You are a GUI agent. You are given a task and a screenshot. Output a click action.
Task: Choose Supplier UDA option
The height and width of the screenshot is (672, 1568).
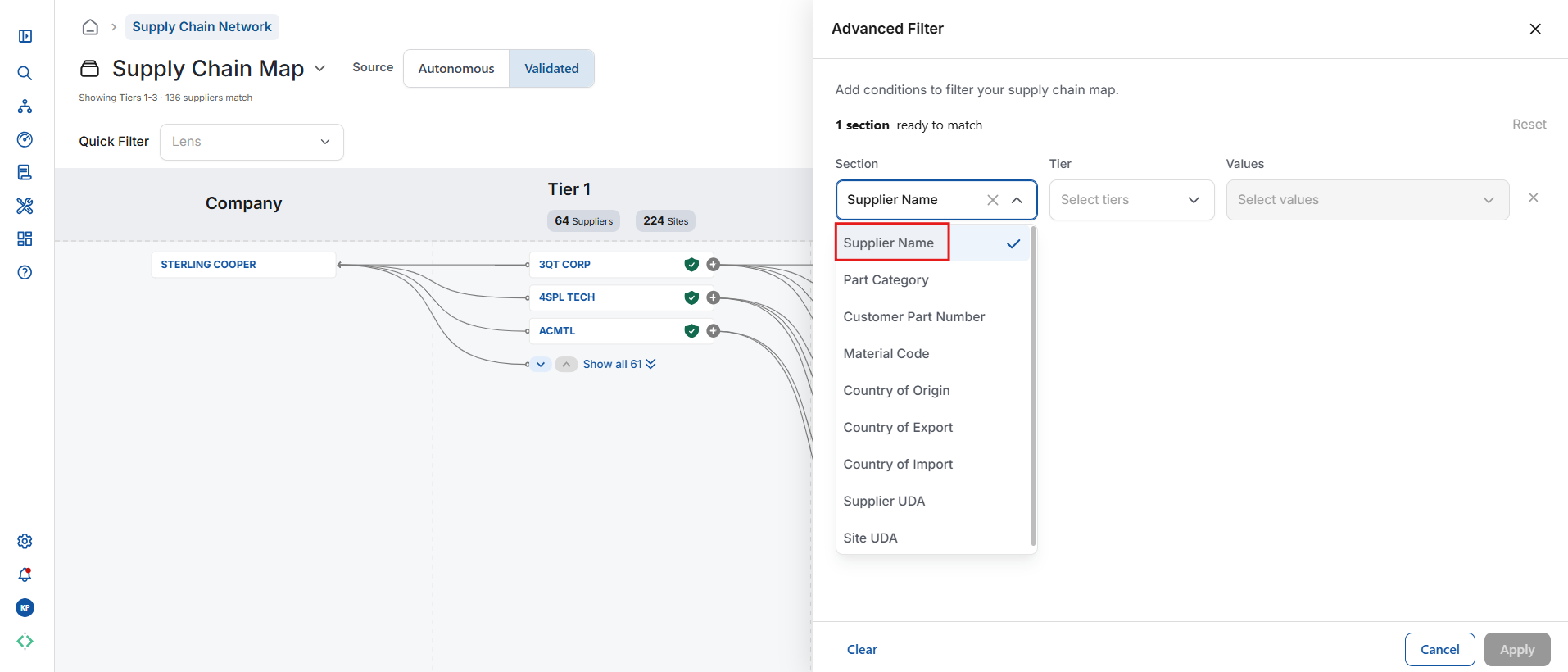pyautogui.click(x=932, y=501)
